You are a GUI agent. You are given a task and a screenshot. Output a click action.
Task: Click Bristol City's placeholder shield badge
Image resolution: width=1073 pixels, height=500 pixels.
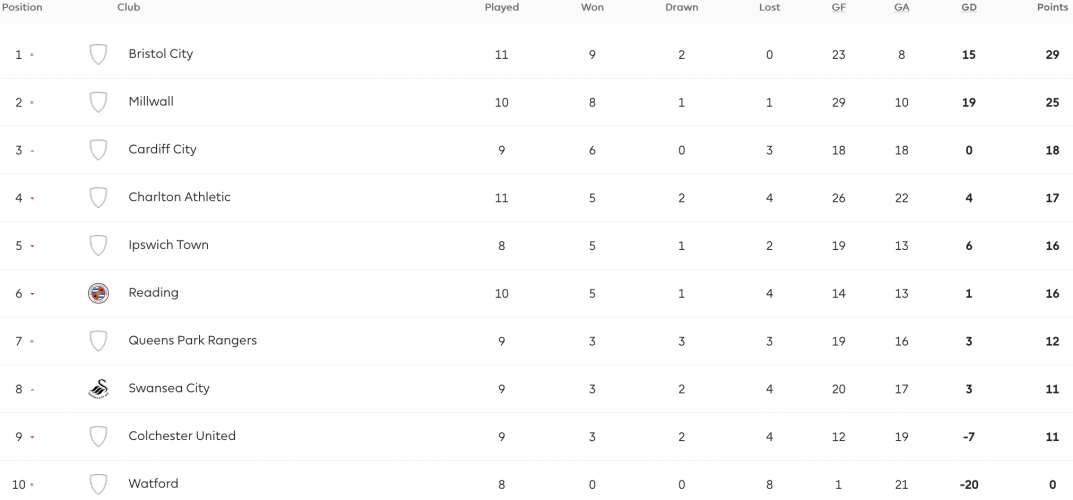tap(99, 55)
